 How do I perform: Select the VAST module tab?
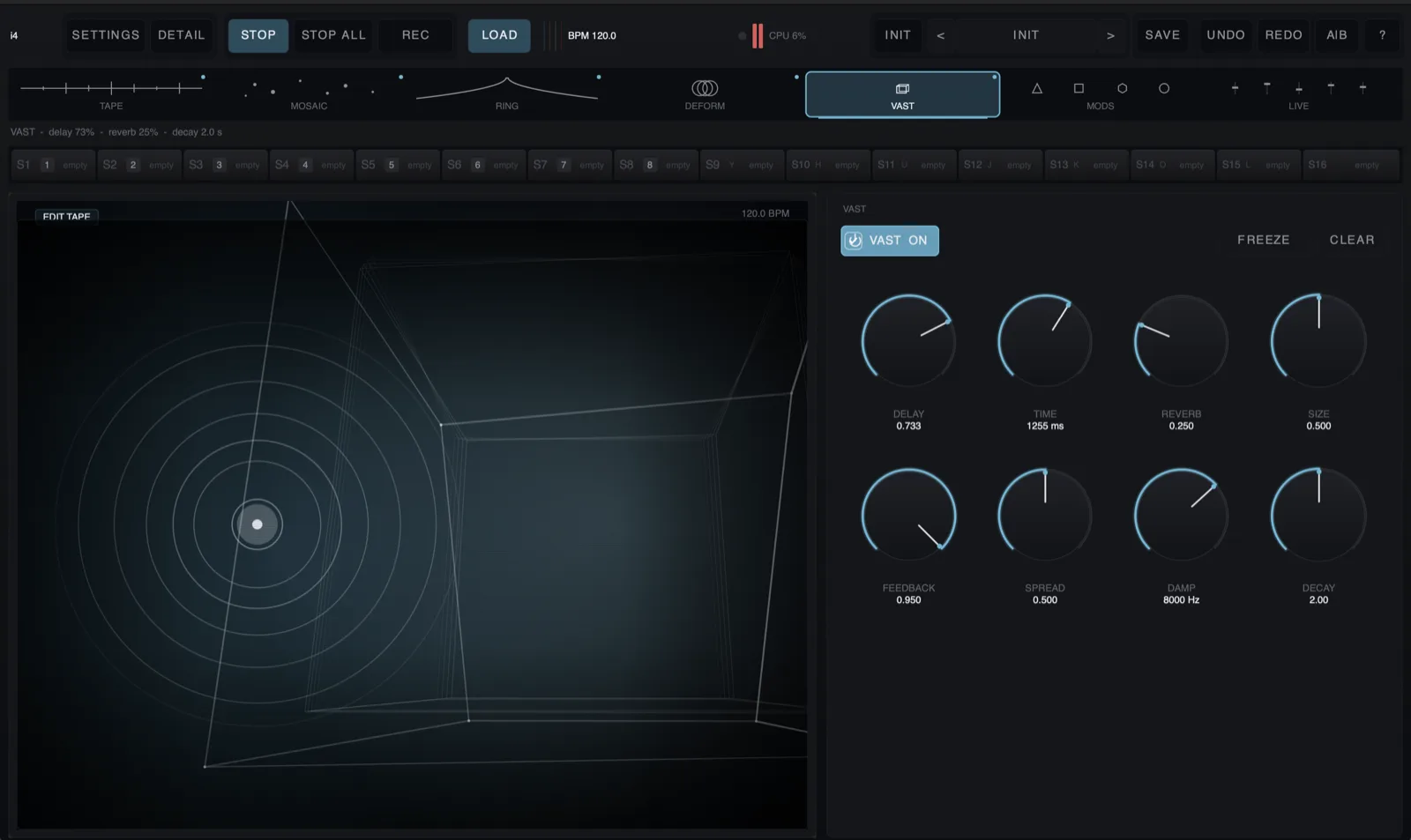click(902, 94)
